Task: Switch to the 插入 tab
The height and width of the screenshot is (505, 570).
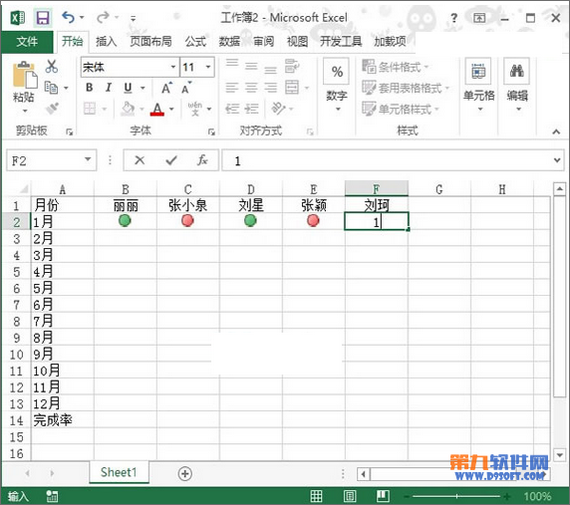Action: tap(106, 41)
